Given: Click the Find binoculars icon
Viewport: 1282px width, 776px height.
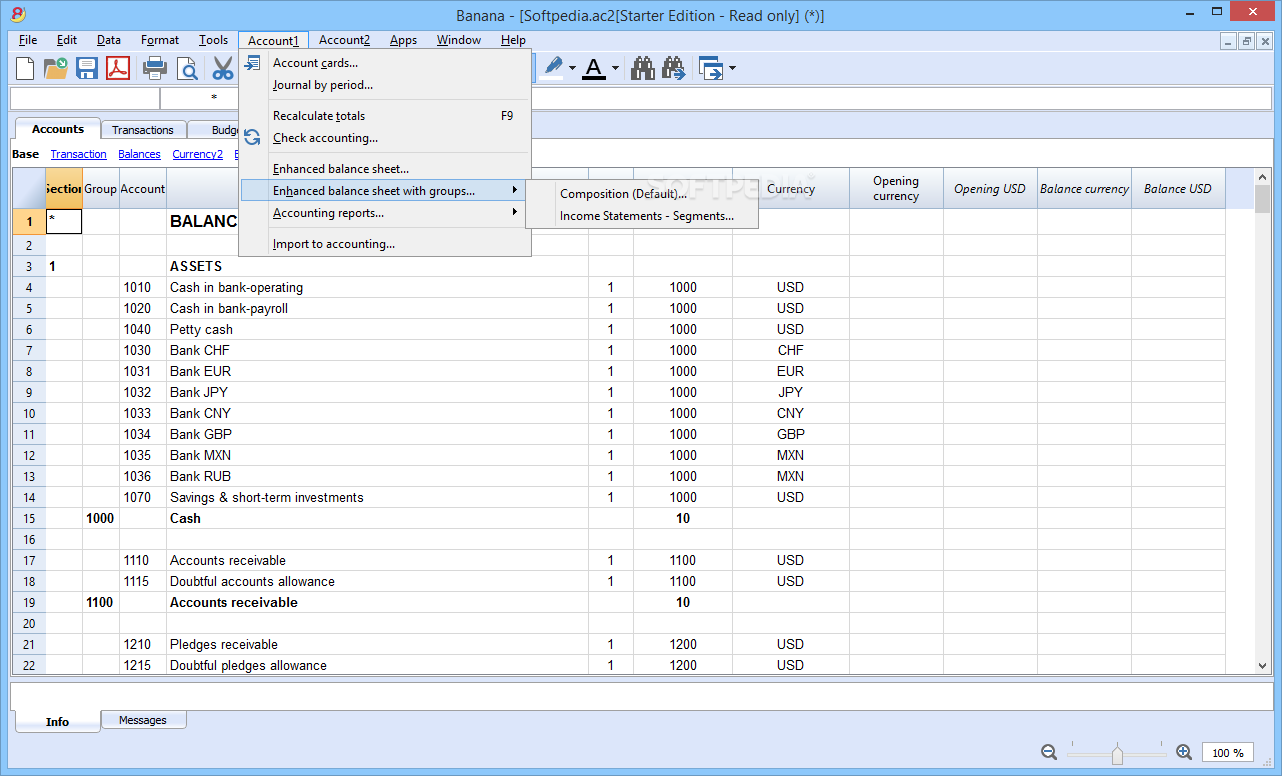Looking at the screenshot, I should click(643, 68).
